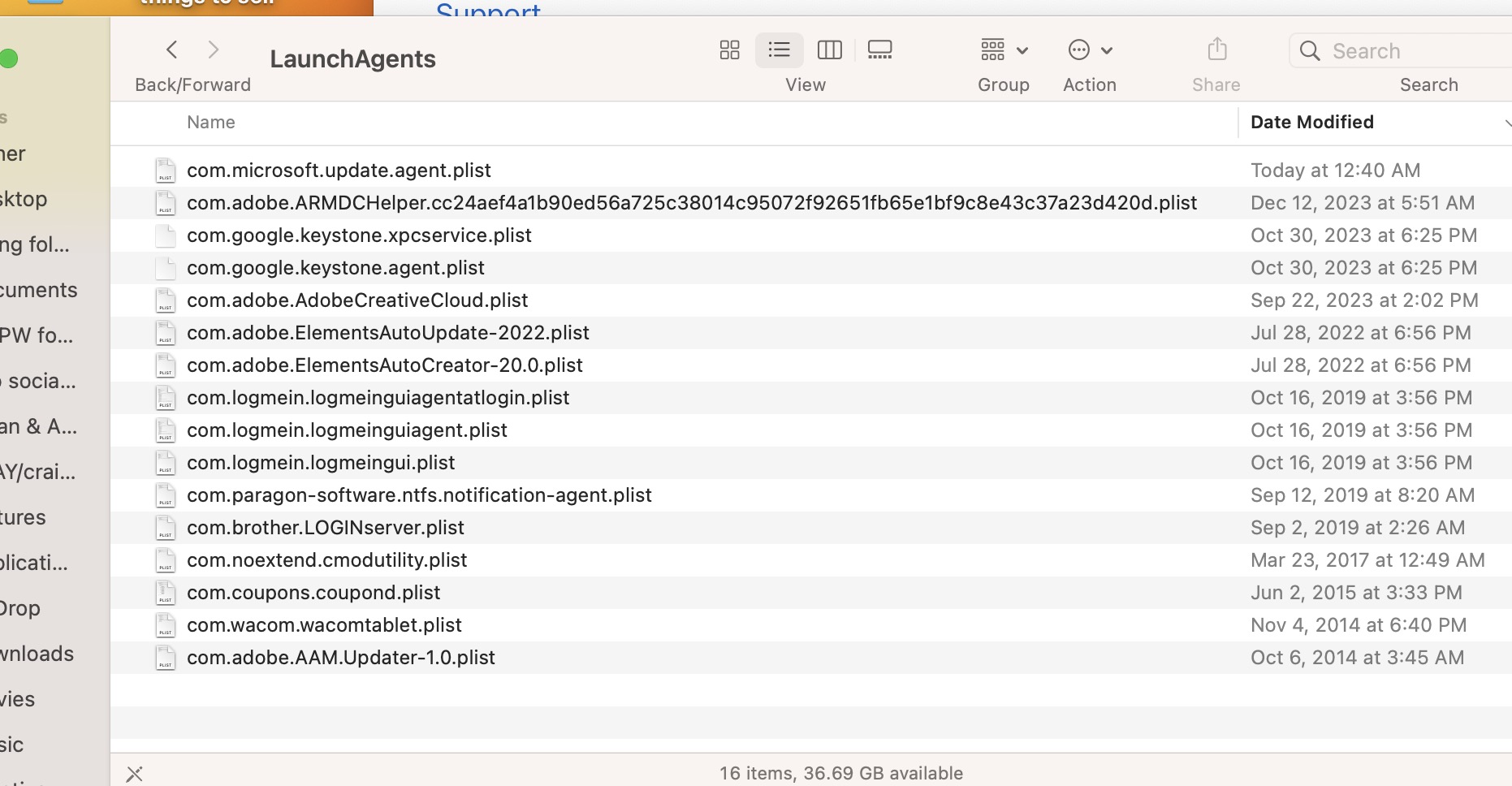Image resolution: width=1512 pixels, height=786 pixels.
Task: Click the Back arrow
Action: click(172, 50)
